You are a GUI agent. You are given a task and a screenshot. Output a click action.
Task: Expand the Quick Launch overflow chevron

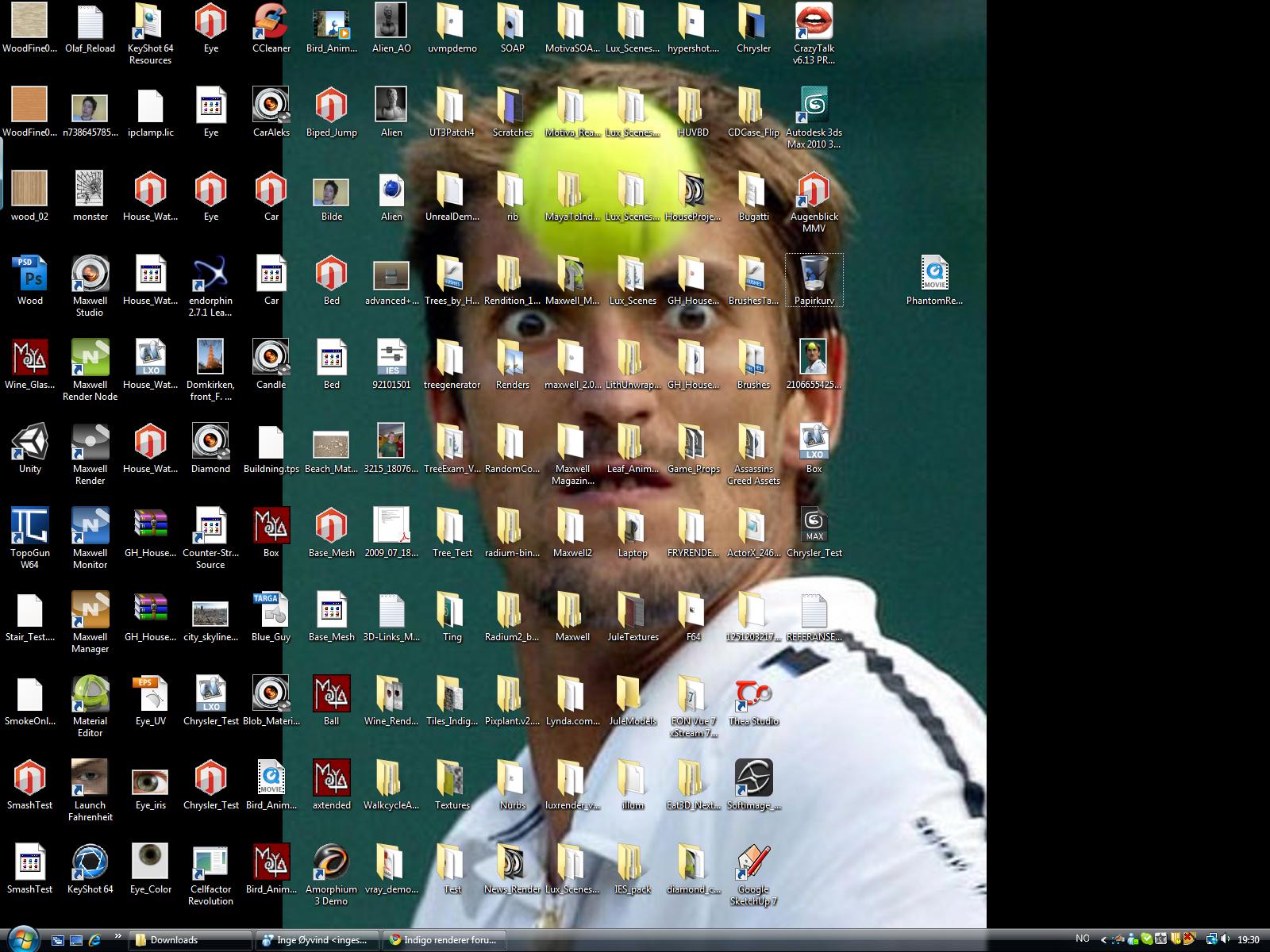[x=118, y=936]
